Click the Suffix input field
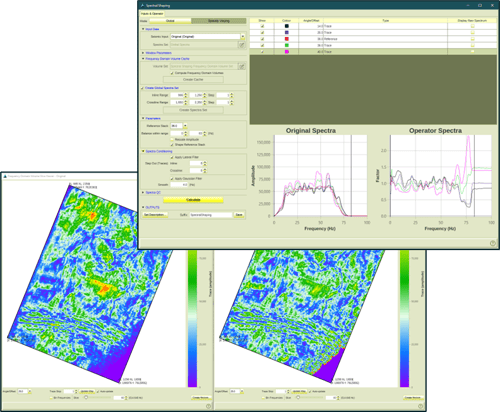The height and width of the screenshot is (412, 500). pyautogui.click(x=211, y=215)
